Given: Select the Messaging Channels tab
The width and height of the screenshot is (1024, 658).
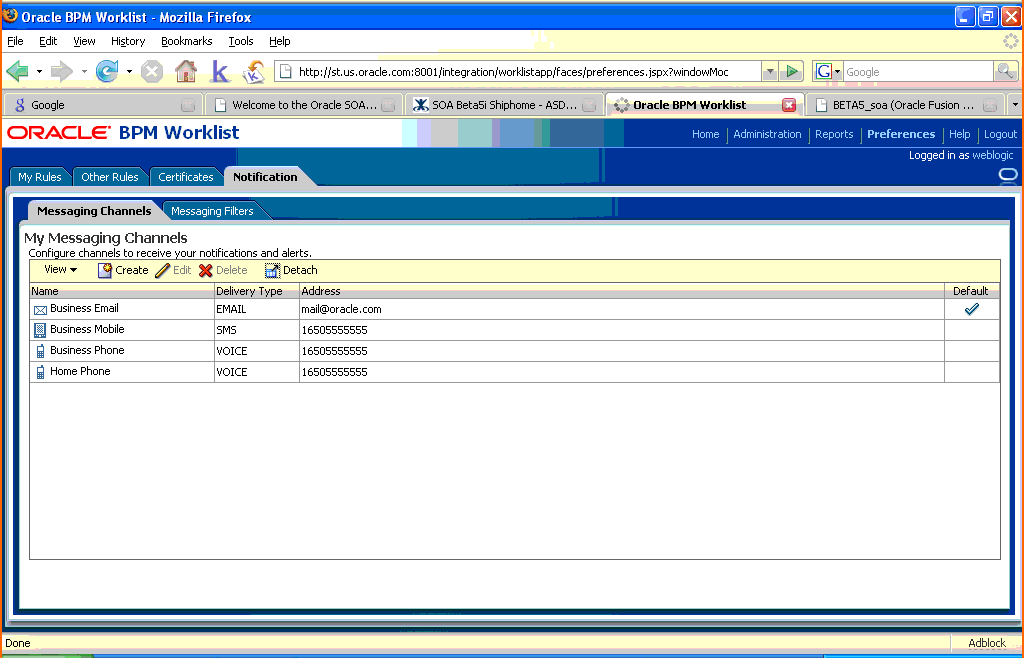Looking at the screenshot, I should pyautogui.click(x=94, y=211).
